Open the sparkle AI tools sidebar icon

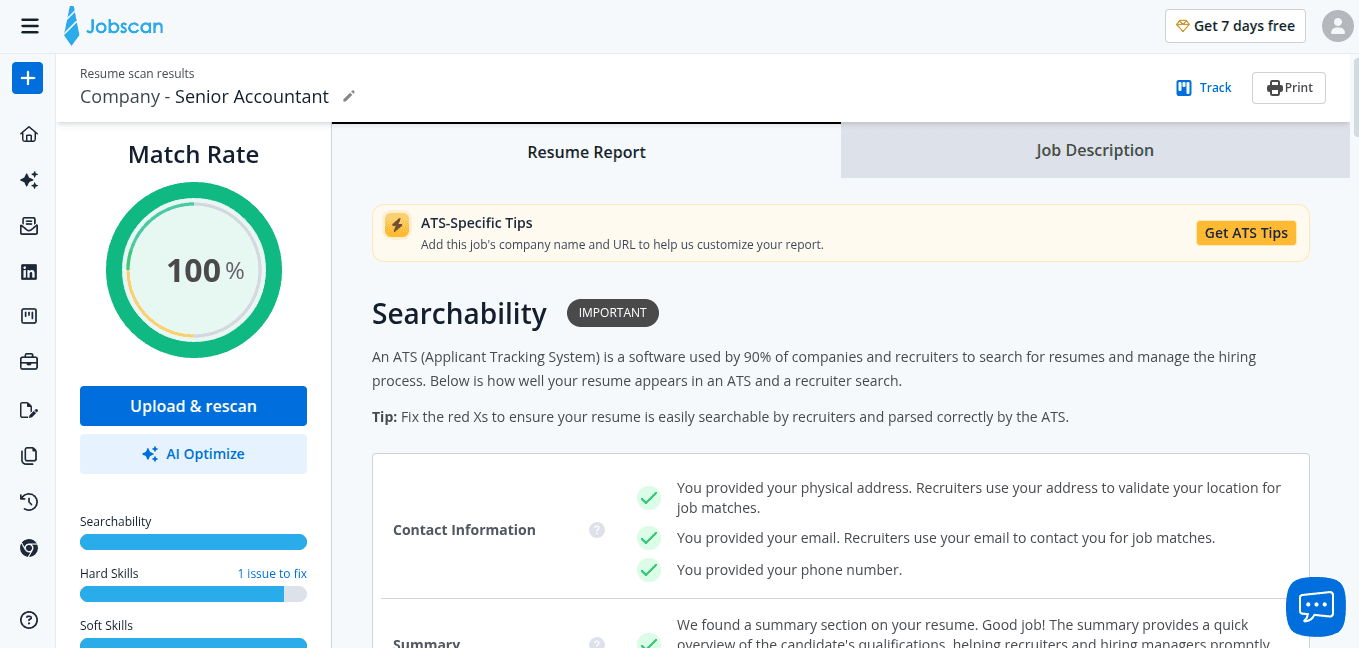click(x=29, y=180)
